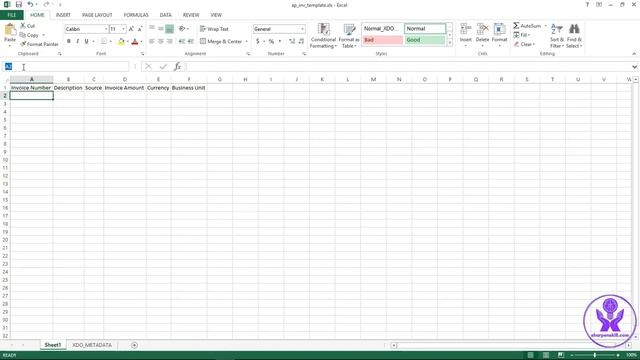Toggle Wrap Text
Screen dimensions: 640x360
214,29
